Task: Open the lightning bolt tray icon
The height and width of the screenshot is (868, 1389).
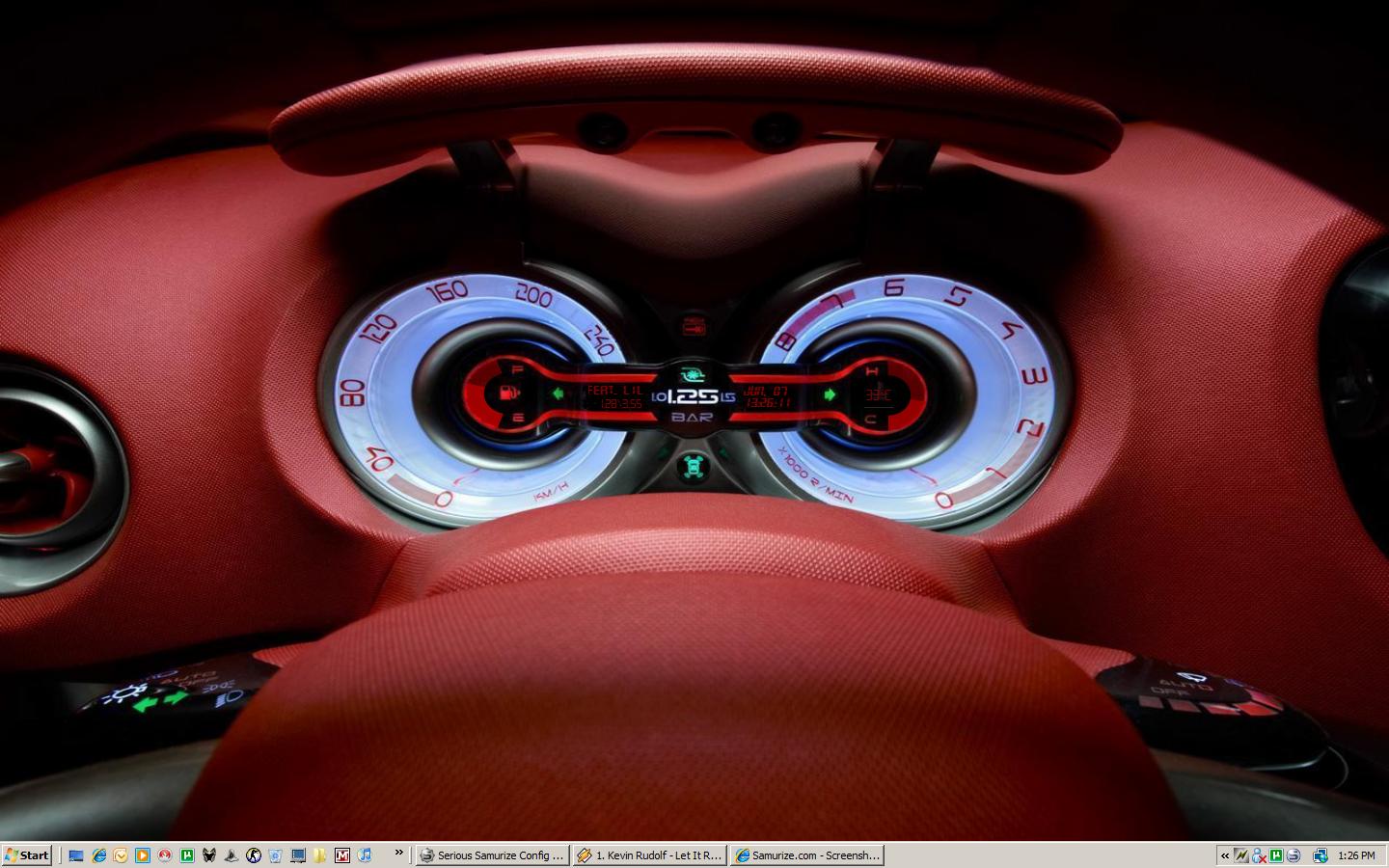Action: (1241, 854)
